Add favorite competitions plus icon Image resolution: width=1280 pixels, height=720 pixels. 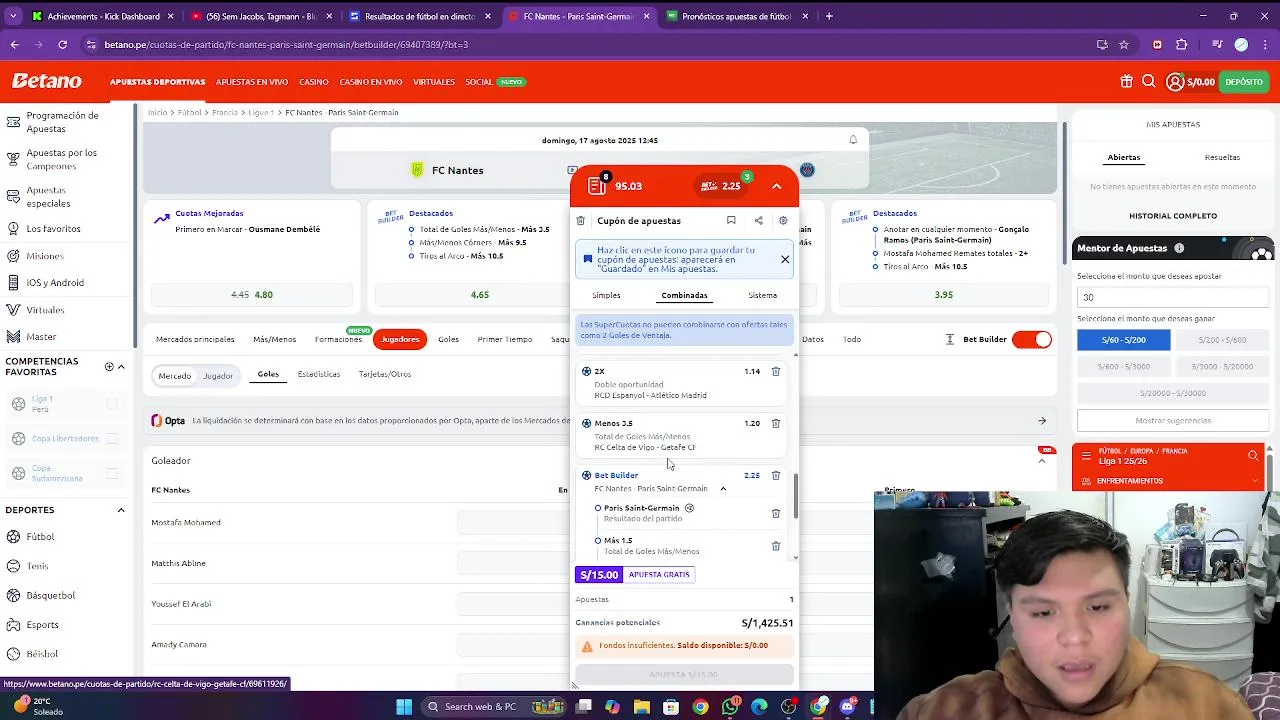(109, 367)
